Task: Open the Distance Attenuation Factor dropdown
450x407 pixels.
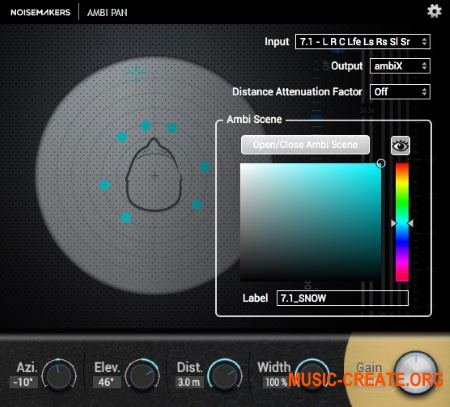Action: 400,92
